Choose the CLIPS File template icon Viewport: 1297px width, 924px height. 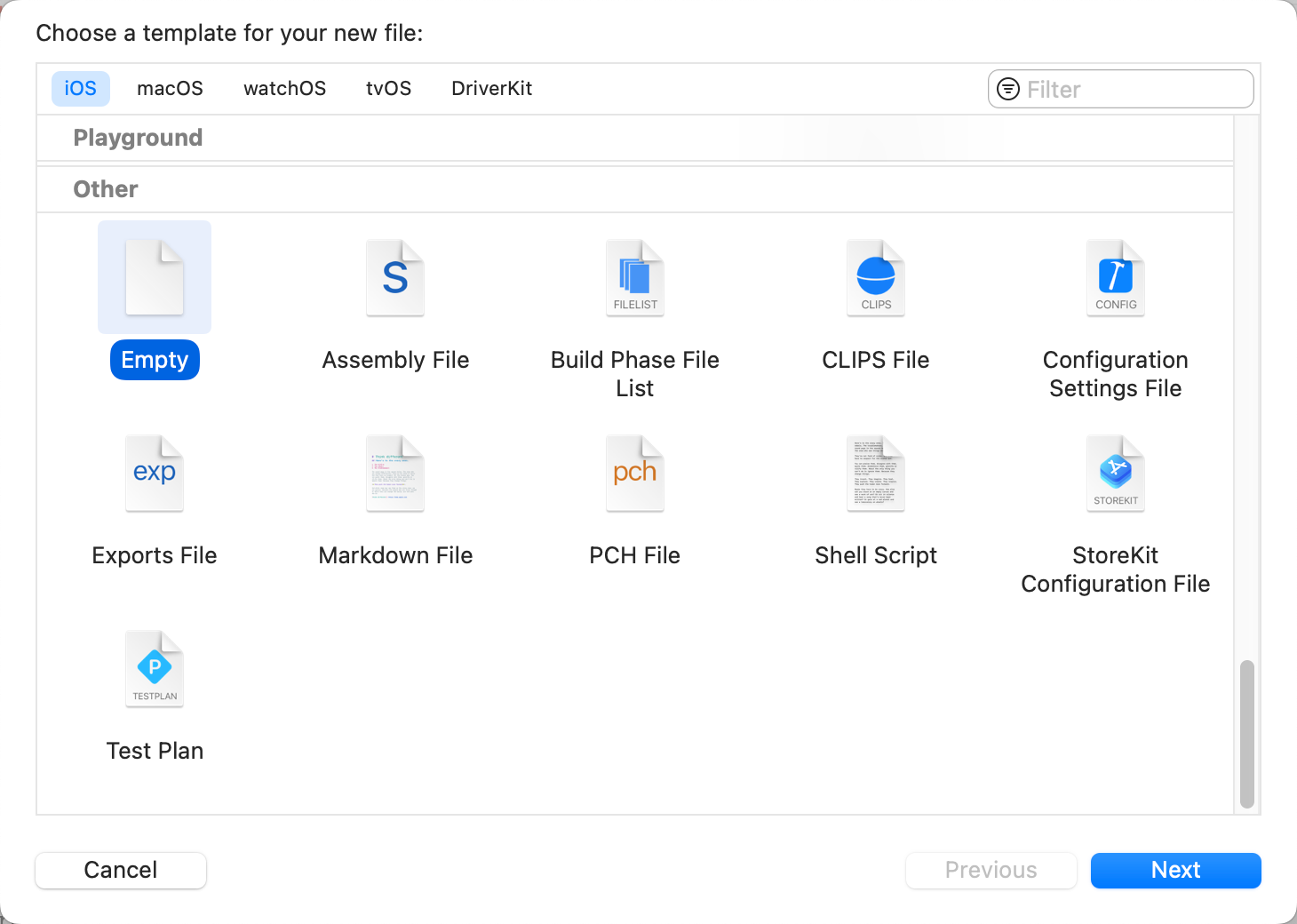point(875,277)
